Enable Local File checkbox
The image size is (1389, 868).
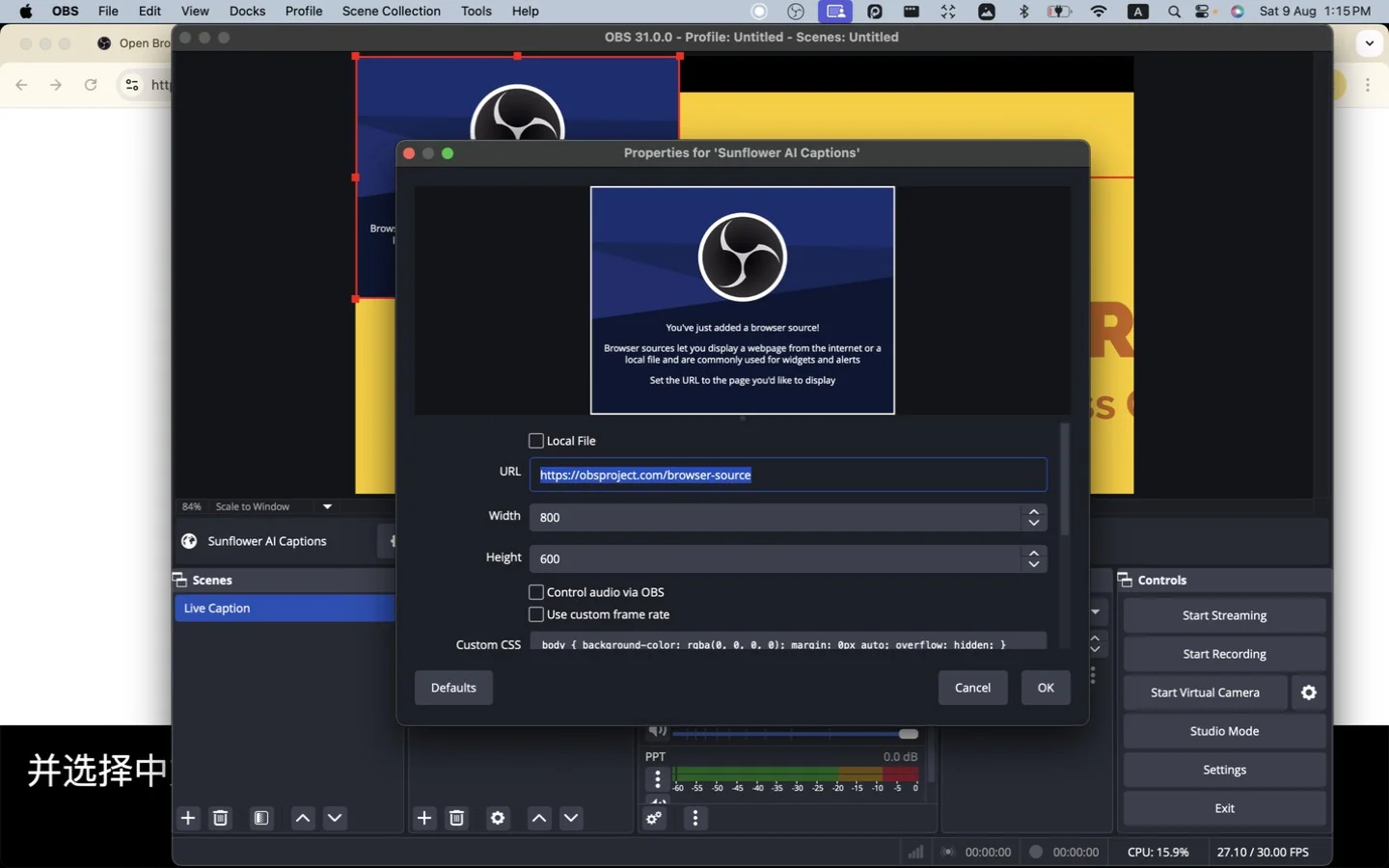point(536,441)
